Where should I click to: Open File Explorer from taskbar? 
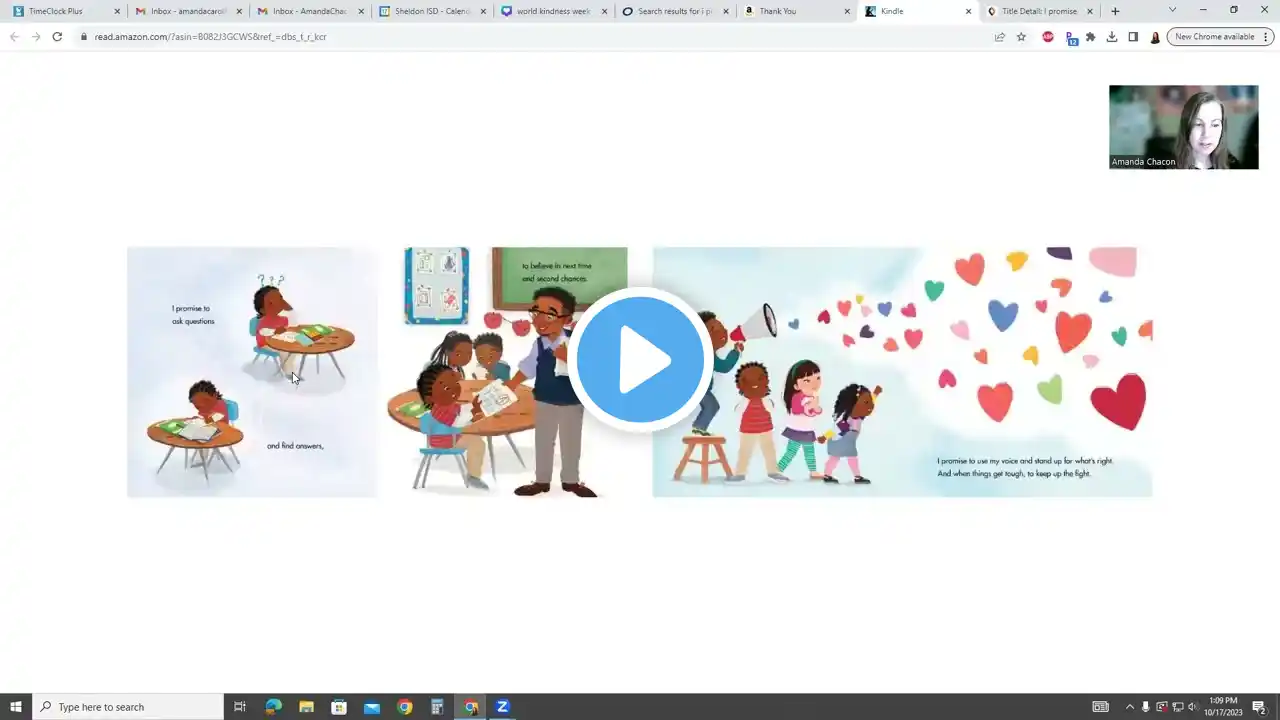[x=306, y=707]
